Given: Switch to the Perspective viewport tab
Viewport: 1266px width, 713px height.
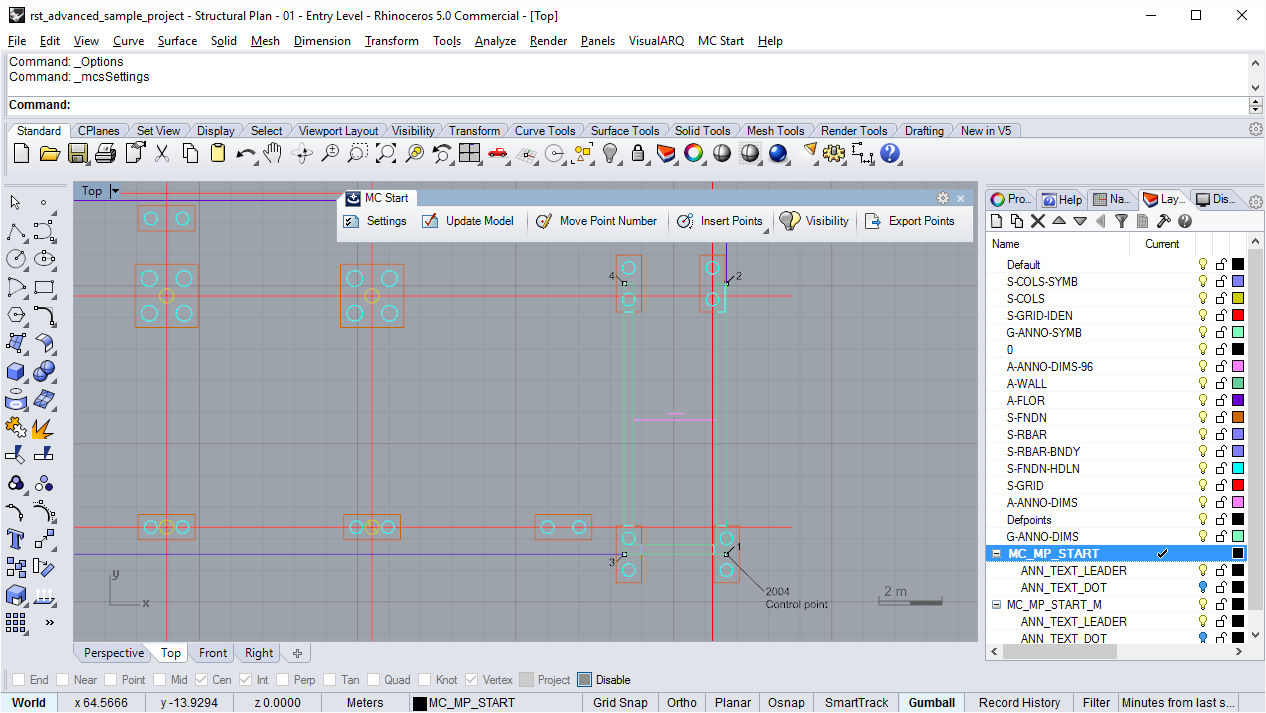Looking at the screenshot, I should (114, 653).
